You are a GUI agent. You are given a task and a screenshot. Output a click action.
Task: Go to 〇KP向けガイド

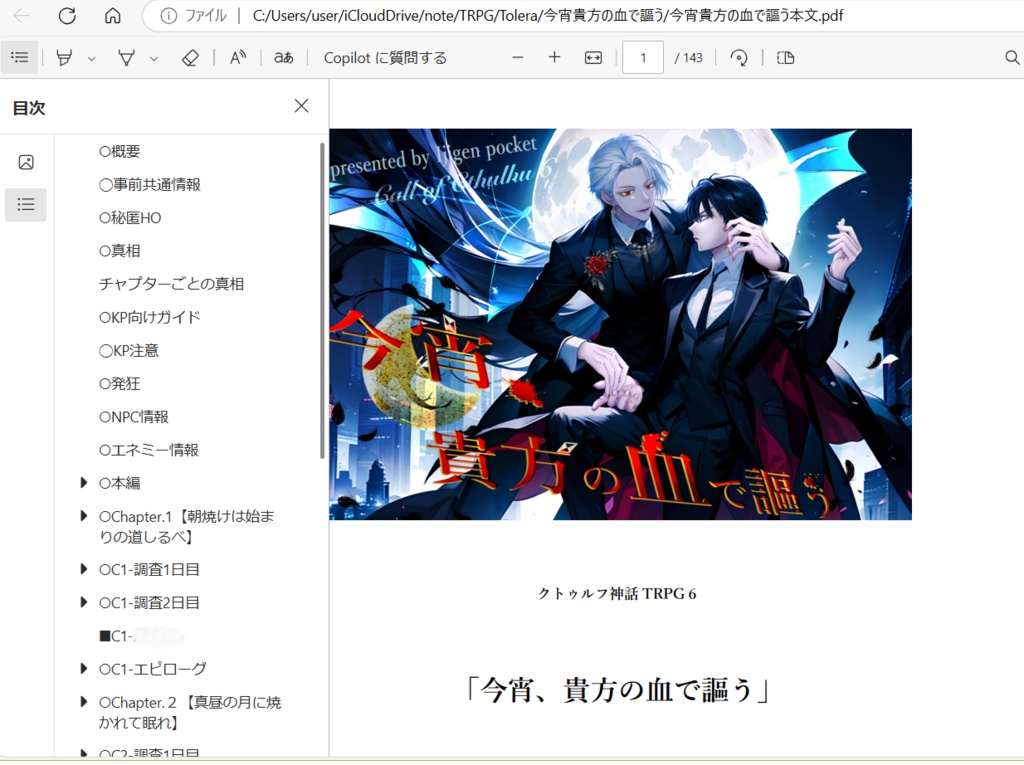pyautogui.click(x=150, y=317)
